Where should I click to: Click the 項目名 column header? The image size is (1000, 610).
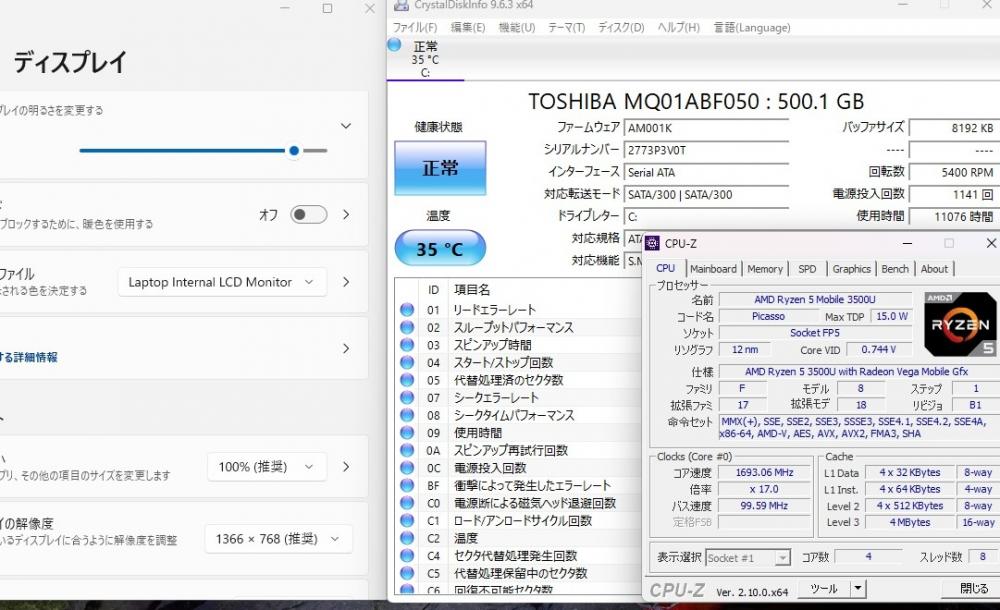pos(471,290)
